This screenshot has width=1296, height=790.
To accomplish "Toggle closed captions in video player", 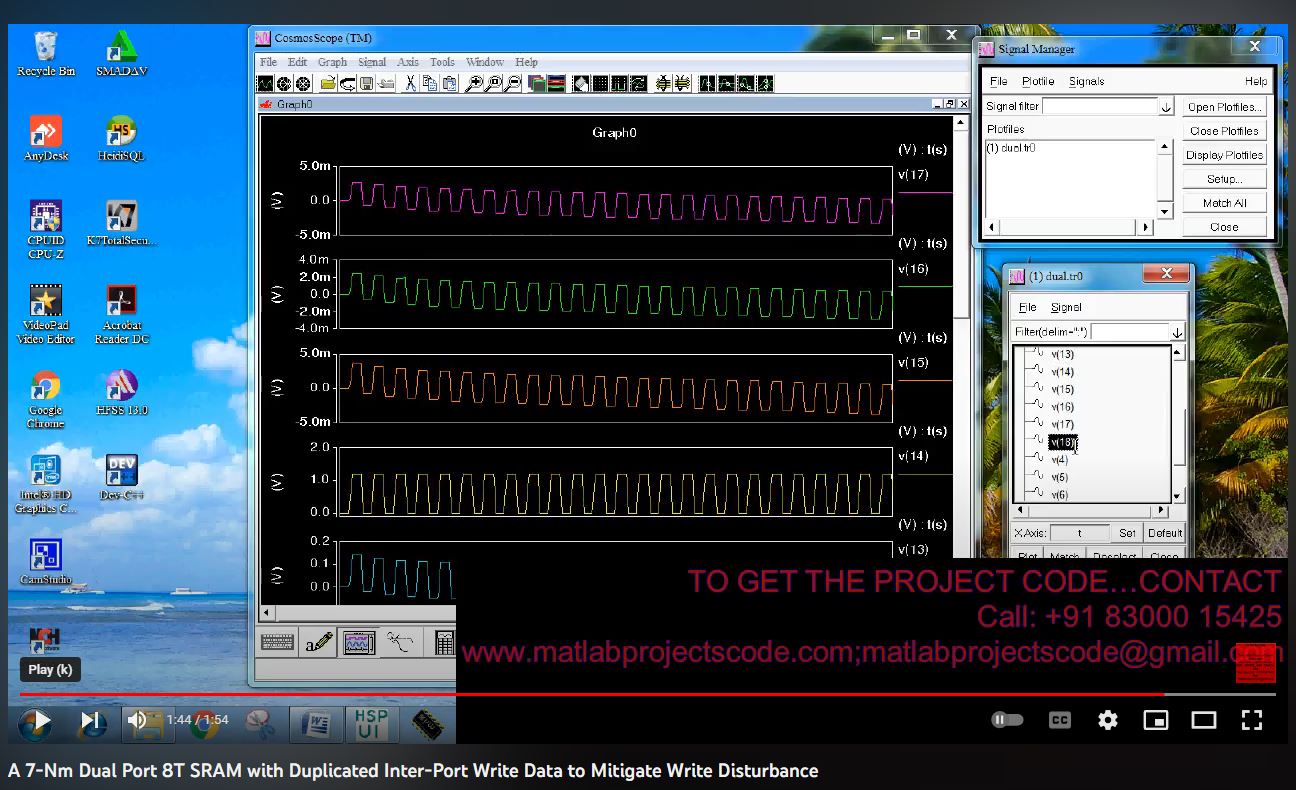I will (1059, 720).
